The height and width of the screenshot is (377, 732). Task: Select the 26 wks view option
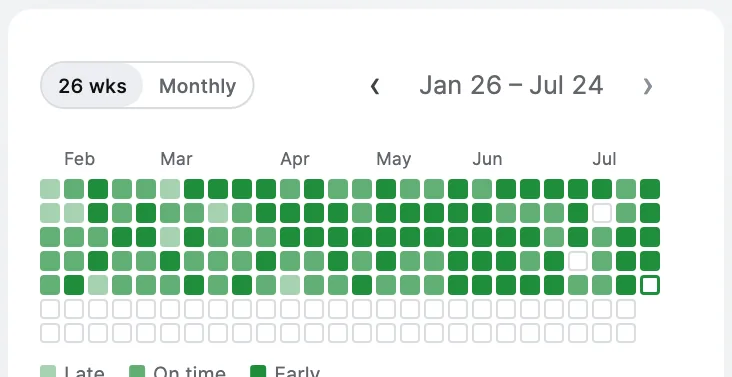[92, 86]
